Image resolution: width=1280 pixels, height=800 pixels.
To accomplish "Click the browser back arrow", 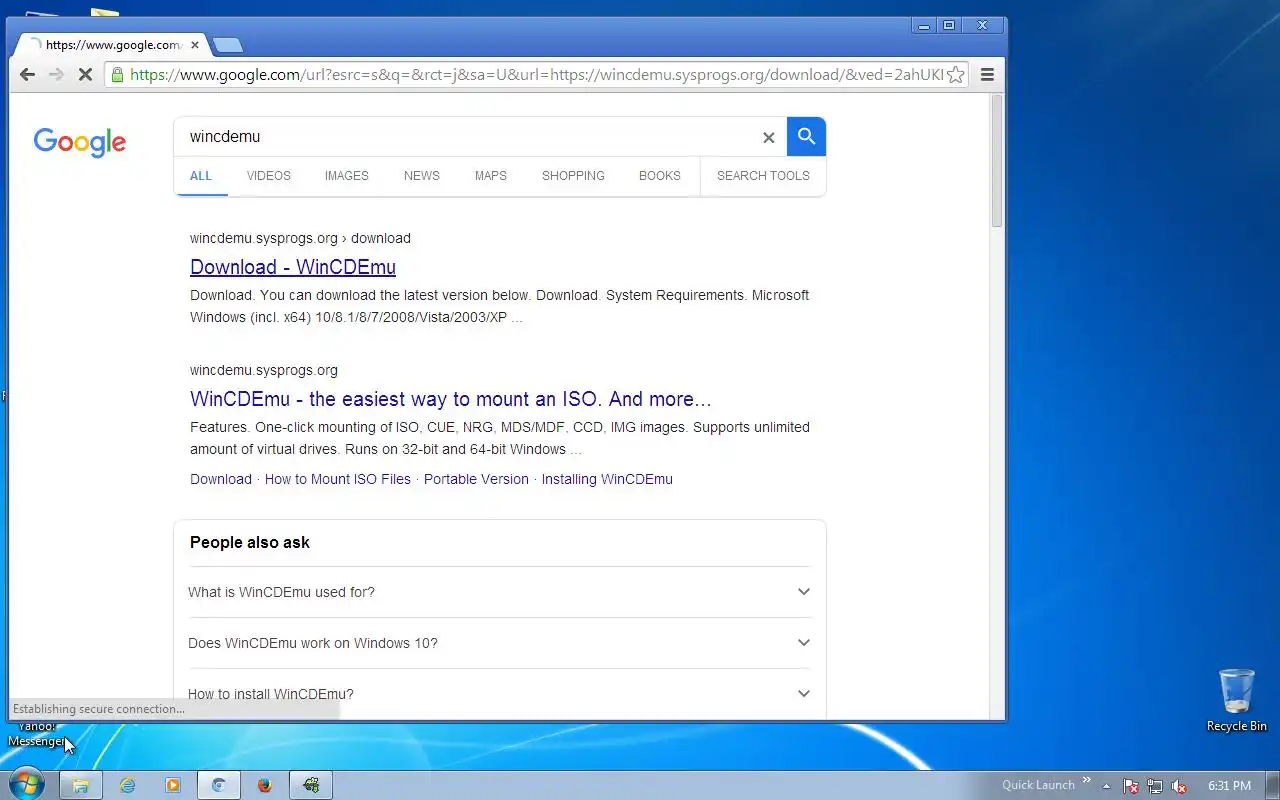I will coord(27,75).
